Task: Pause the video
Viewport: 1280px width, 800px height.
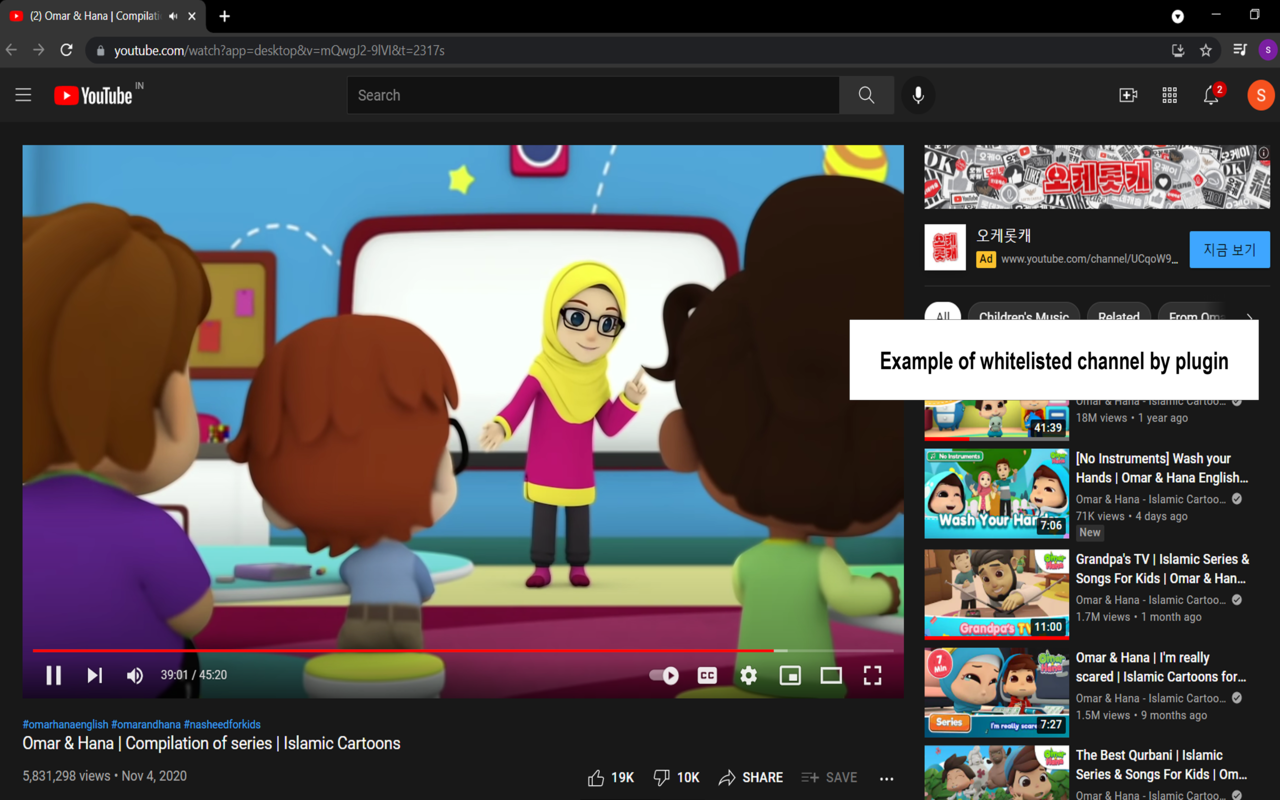Action: point(54,675)
